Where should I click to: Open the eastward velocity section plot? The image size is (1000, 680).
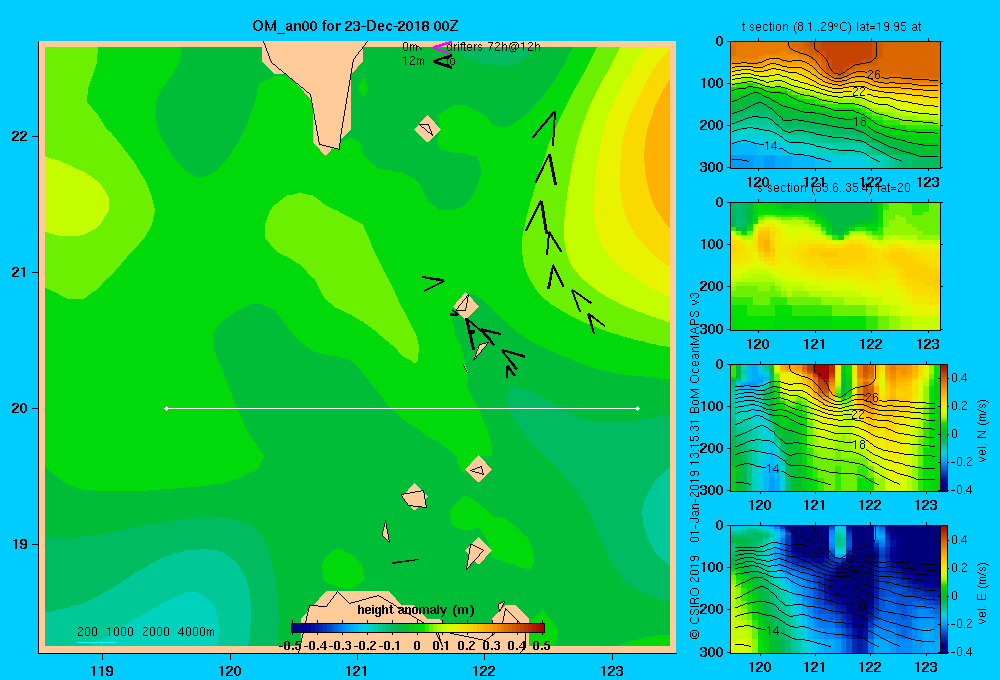[835, 589]
